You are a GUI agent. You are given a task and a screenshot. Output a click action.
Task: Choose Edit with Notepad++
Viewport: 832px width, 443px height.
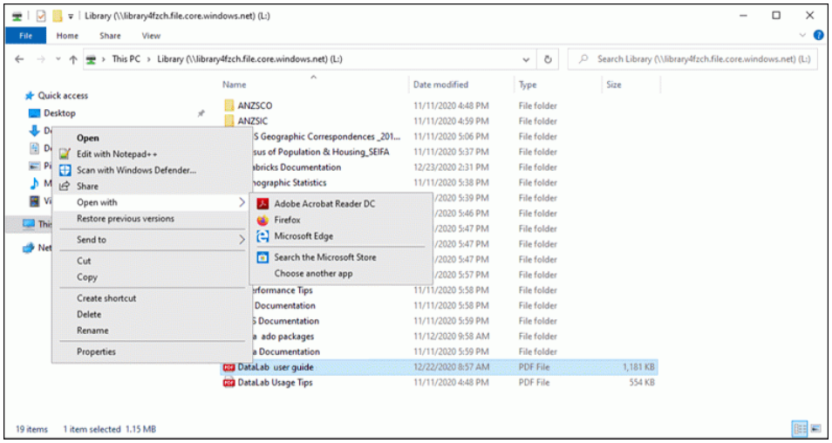117,154
